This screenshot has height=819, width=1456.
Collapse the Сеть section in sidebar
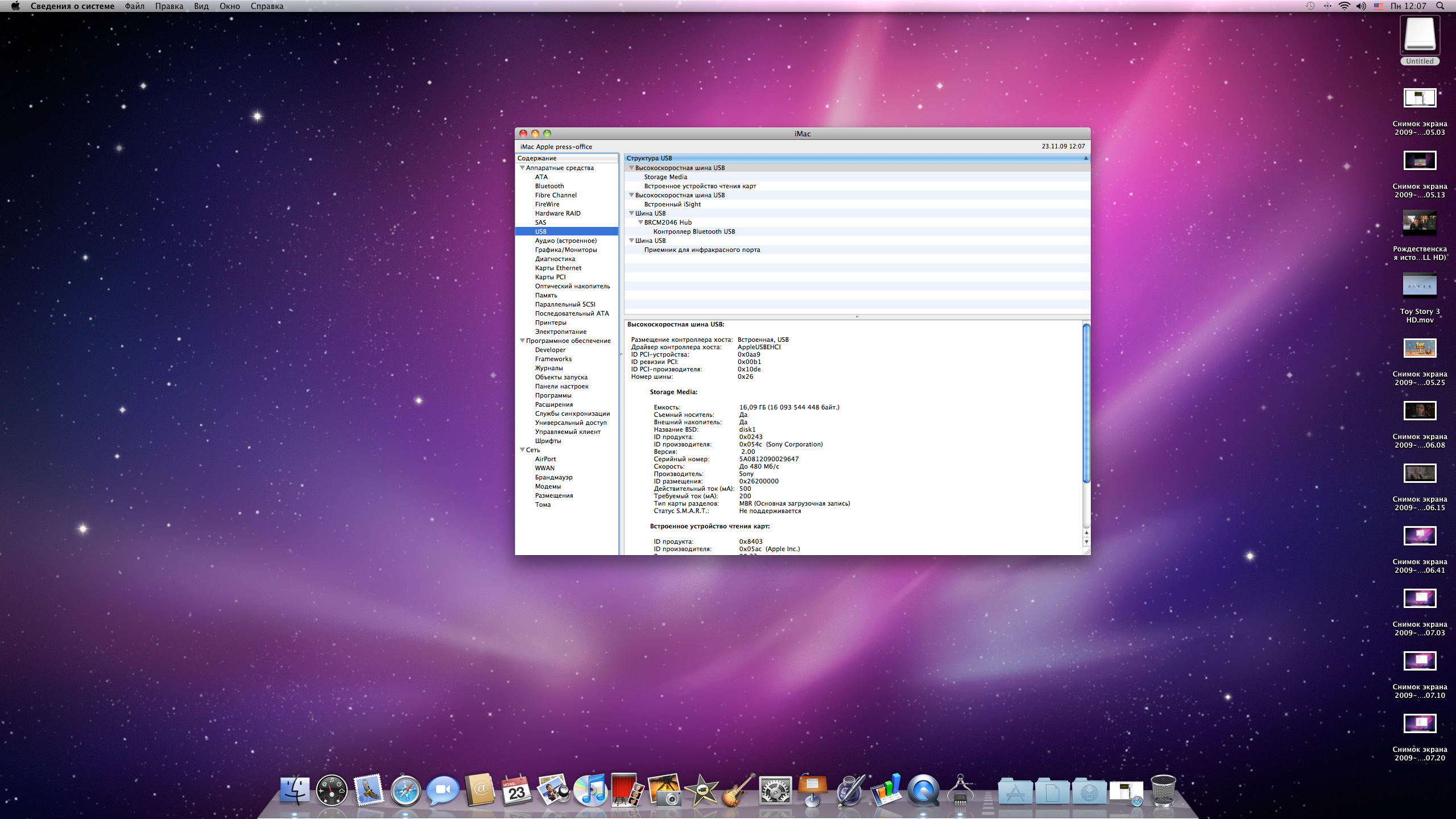coord(522,450)
